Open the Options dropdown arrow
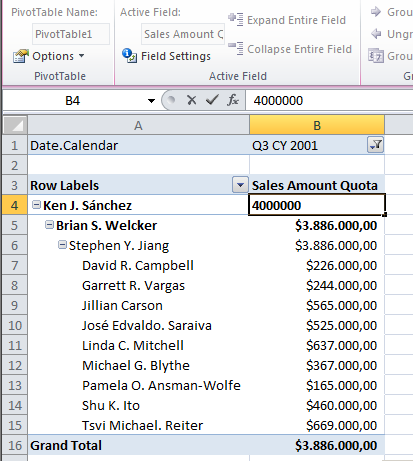Viewport: 413px width, 461px height. click(82, 56)
